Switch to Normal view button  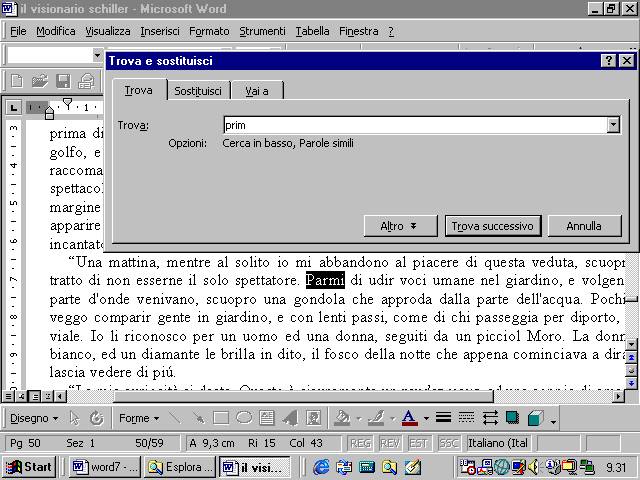(8, 396)
